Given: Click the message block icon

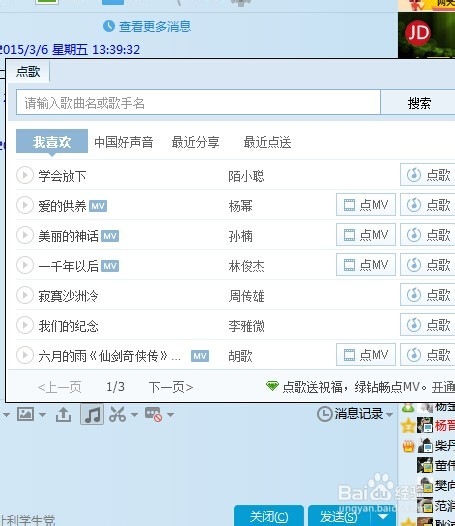Looking at the screenshot, I should [x=154, y=414].
